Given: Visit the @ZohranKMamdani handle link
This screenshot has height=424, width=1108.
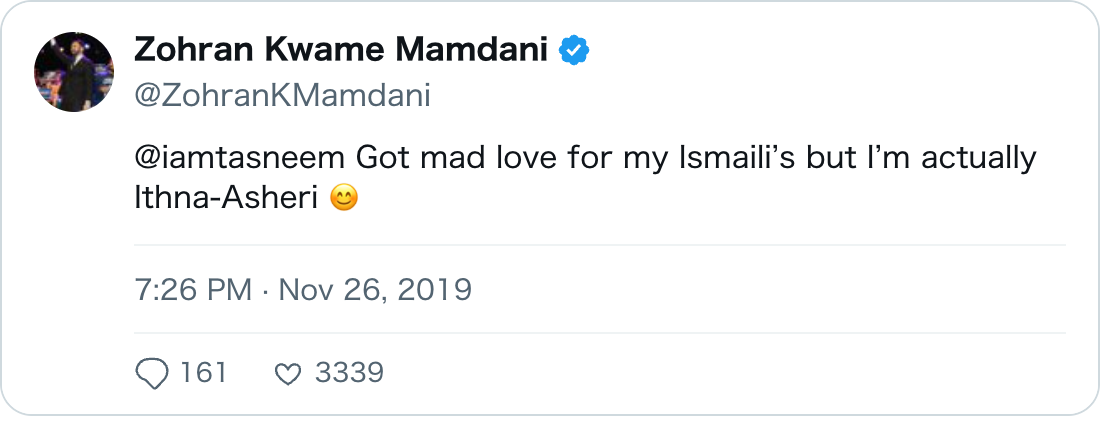Looking at the screenshot, I should 282,95.
